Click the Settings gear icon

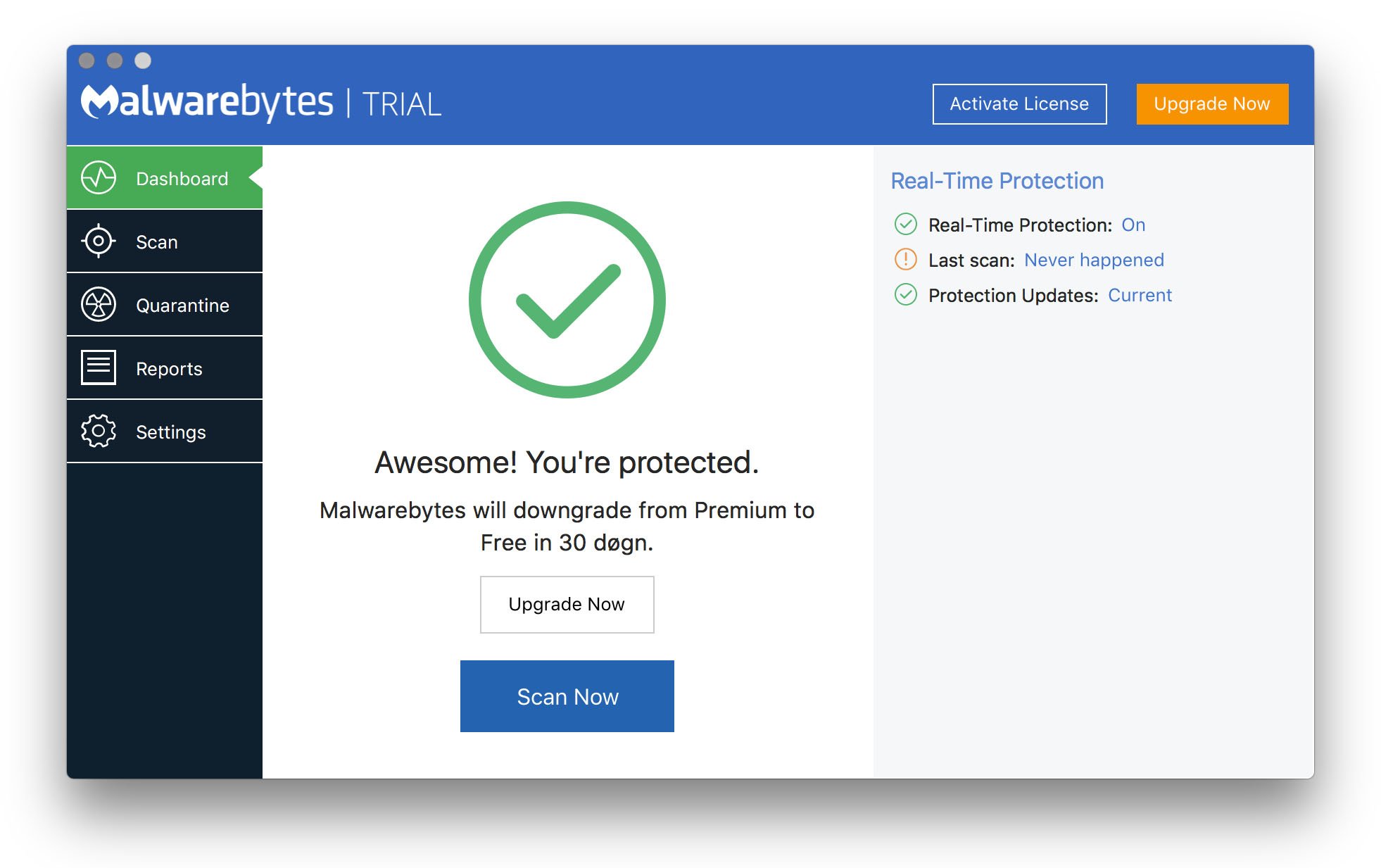pyautogui.click(x=99, y=431)
